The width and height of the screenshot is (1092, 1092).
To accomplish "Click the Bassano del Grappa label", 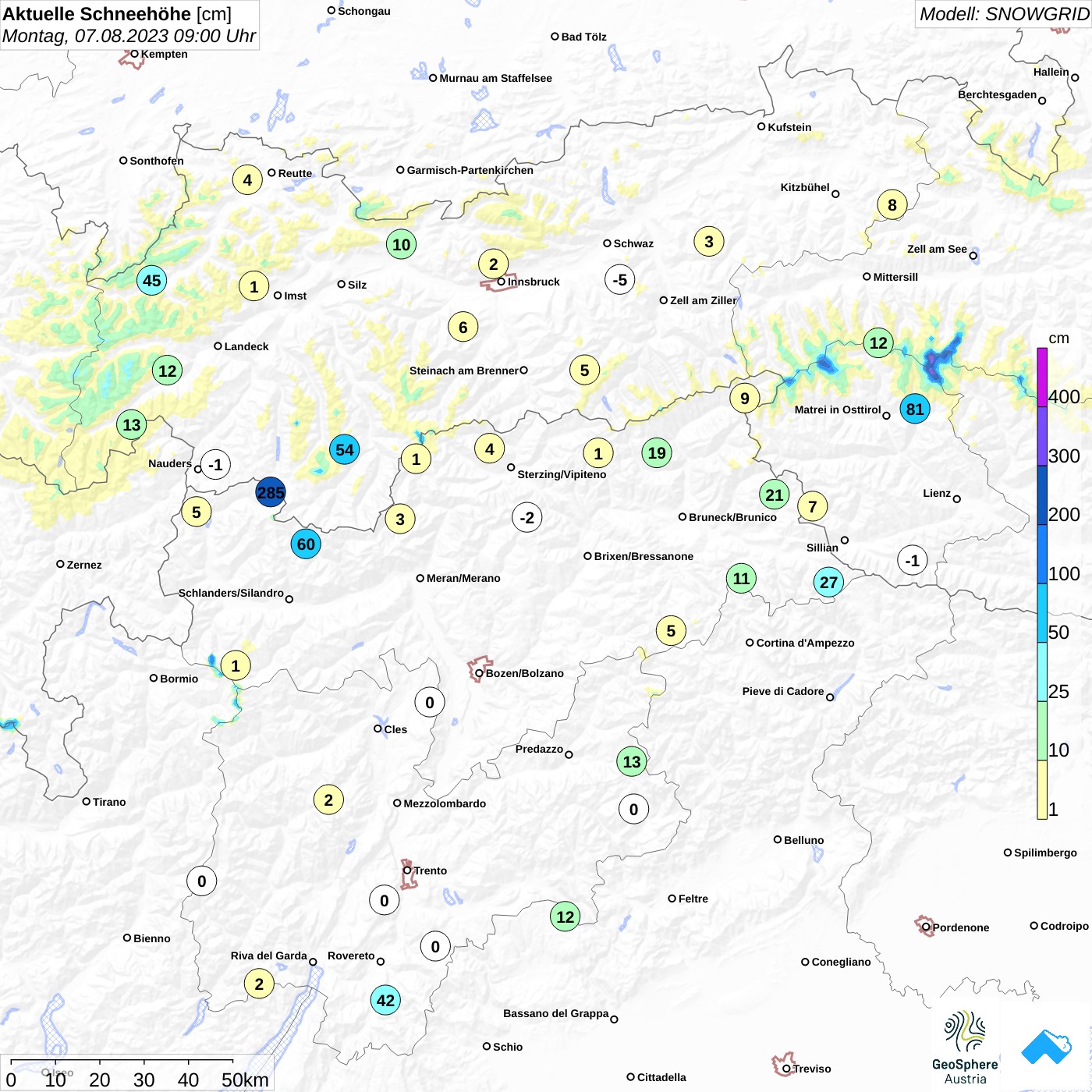I will (556, 1013).
